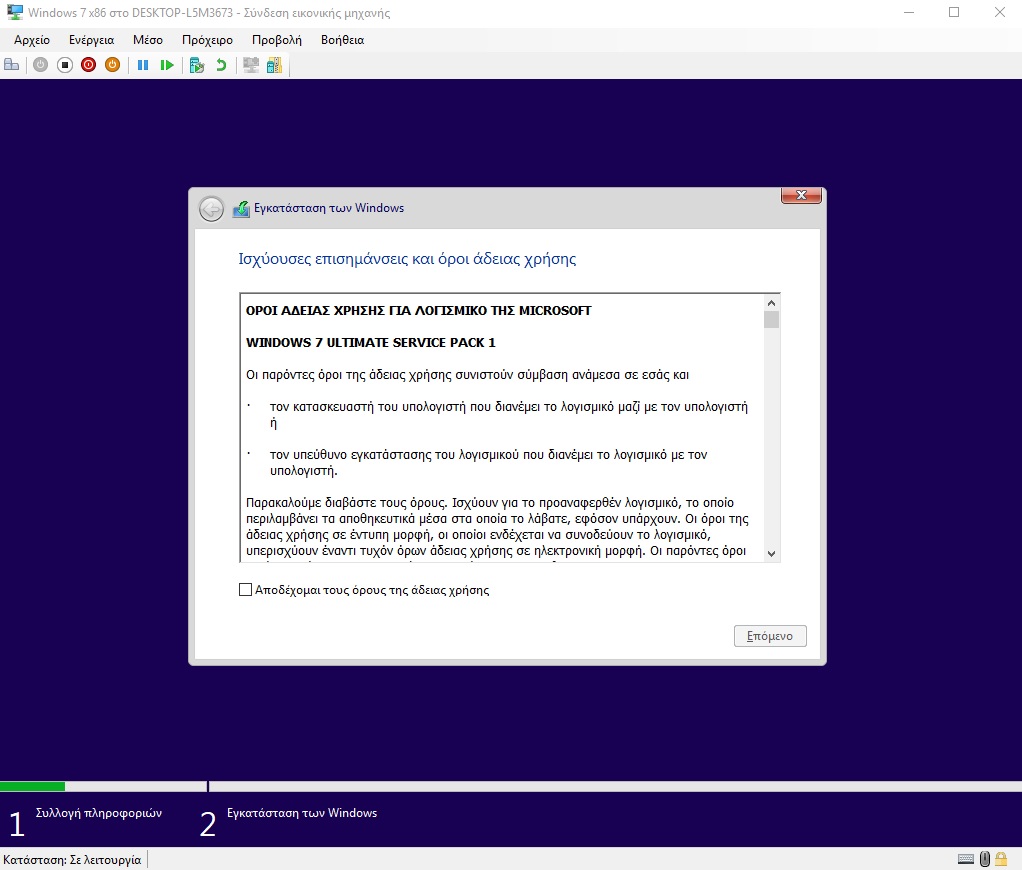Click the license text scrollbar thumb
Viewport: 1022px width, 870px height.
[x=771, y=319]
